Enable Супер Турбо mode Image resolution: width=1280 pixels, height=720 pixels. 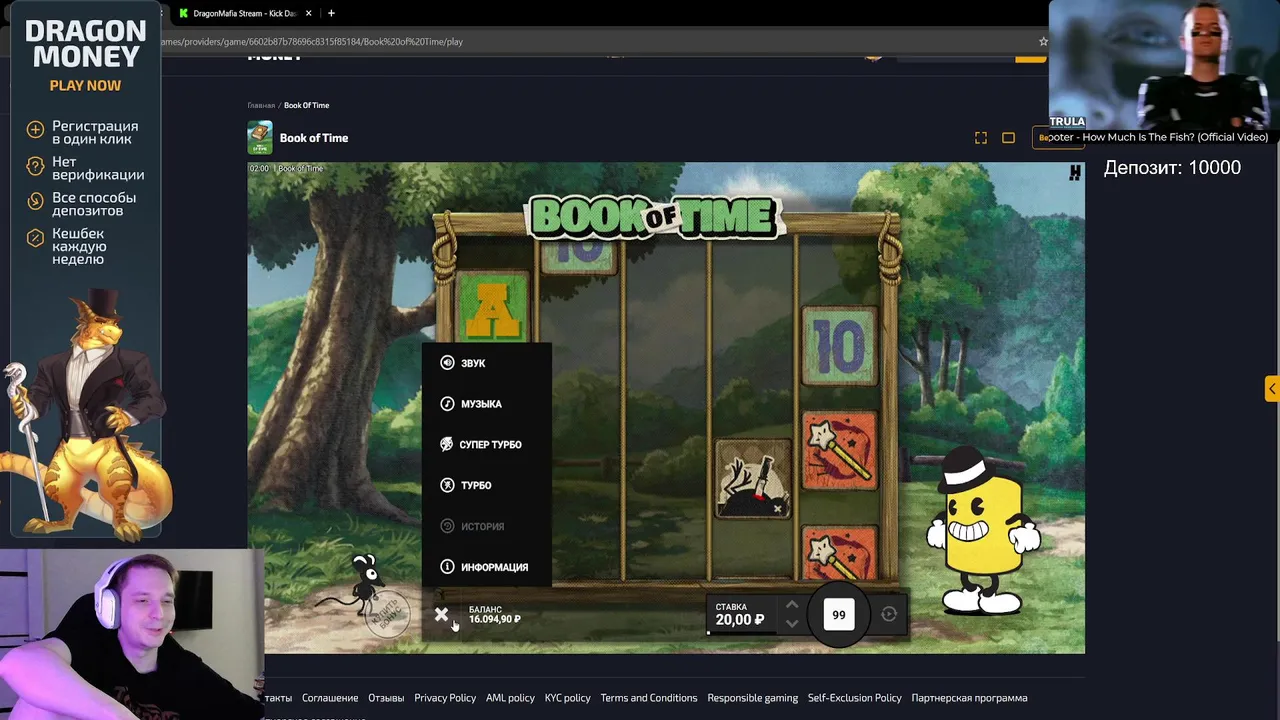click(x=481, y=445)
